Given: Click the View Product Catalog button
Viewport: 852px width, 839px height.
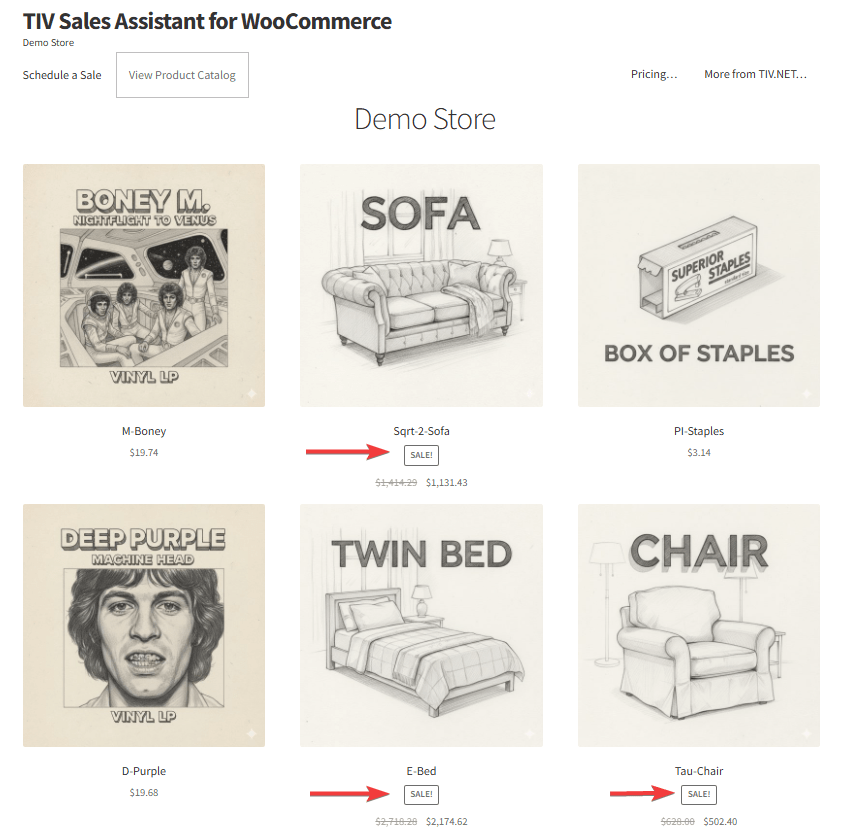Looking at the screenshot, I should coord(182,74).
